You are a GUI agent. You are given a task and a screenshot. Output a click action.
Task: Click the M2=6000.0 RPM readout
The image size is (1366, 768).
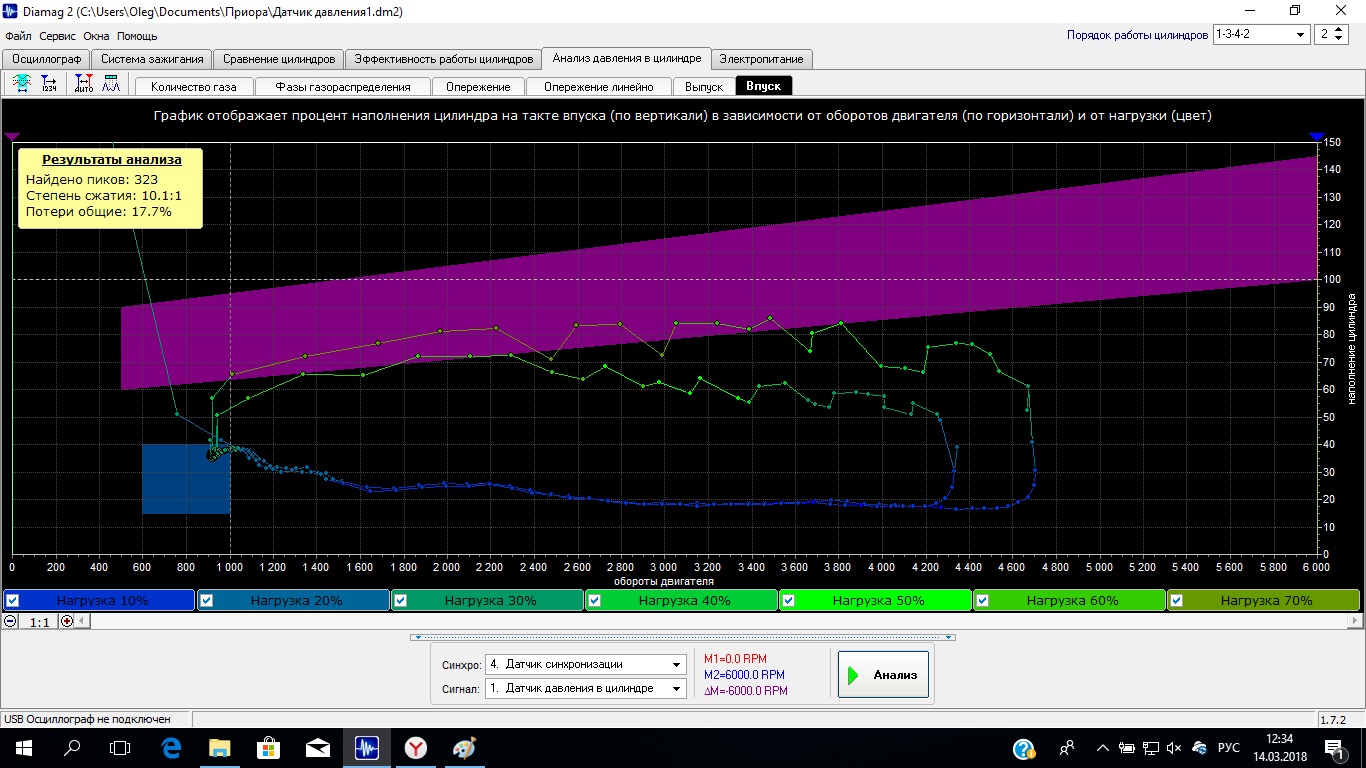pyautogui.click(x=745, y=675)
